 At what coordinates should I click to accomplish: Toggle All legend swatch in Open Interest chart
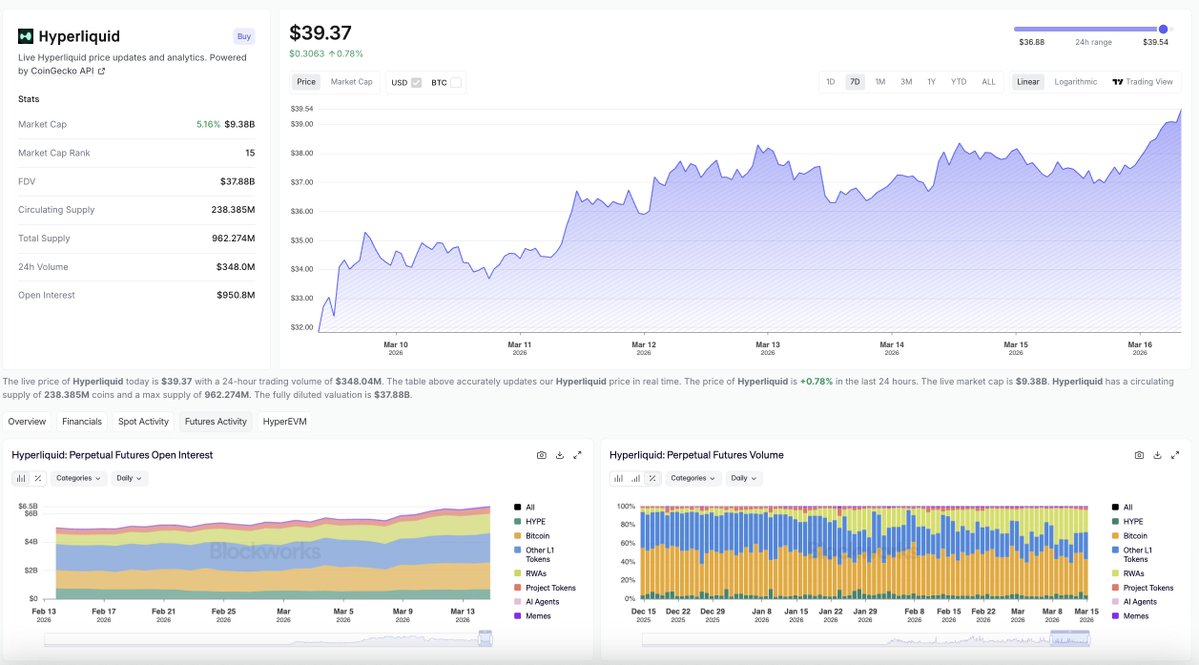(518, 507)
